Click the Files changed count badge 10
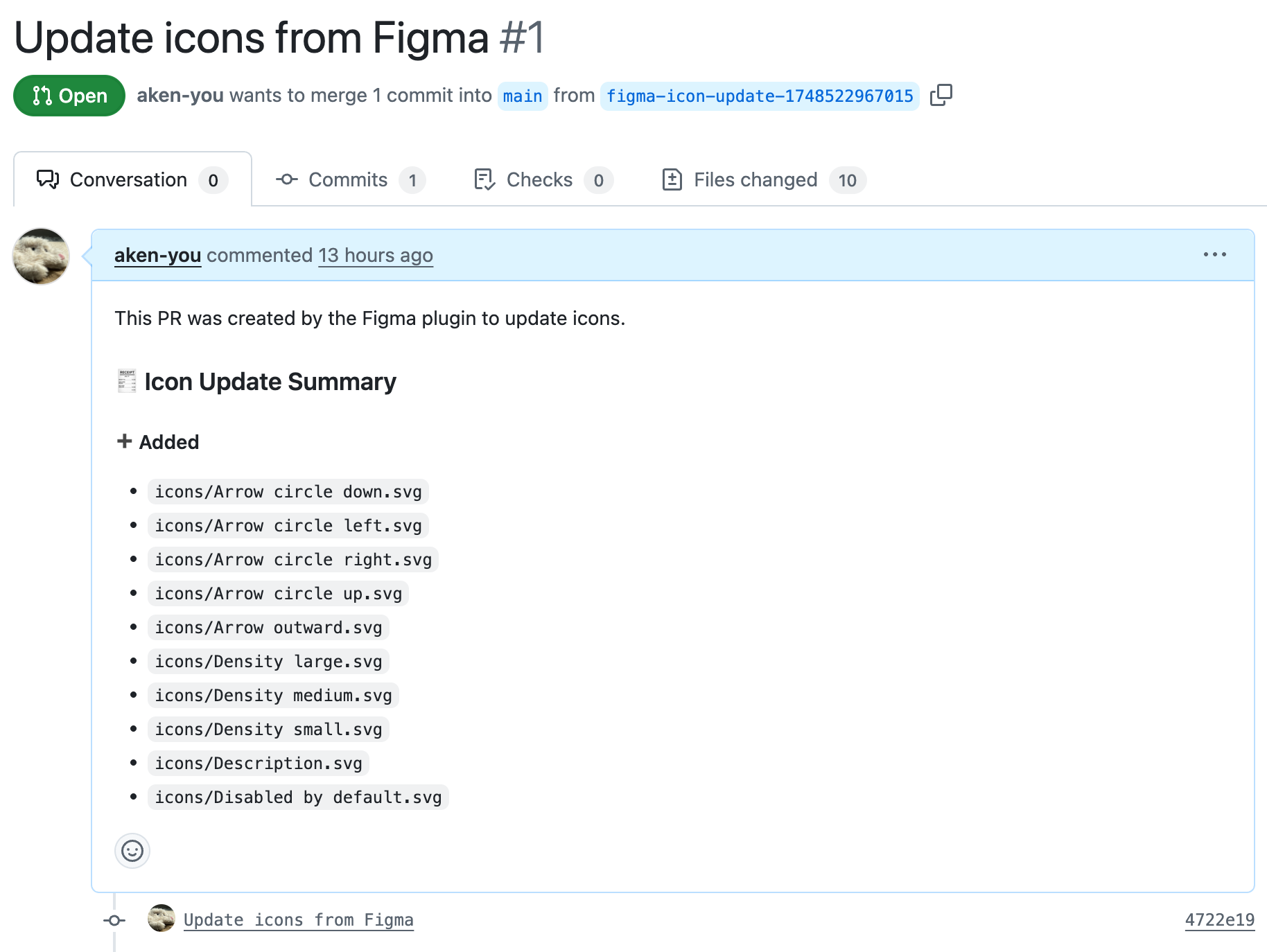 847,180
